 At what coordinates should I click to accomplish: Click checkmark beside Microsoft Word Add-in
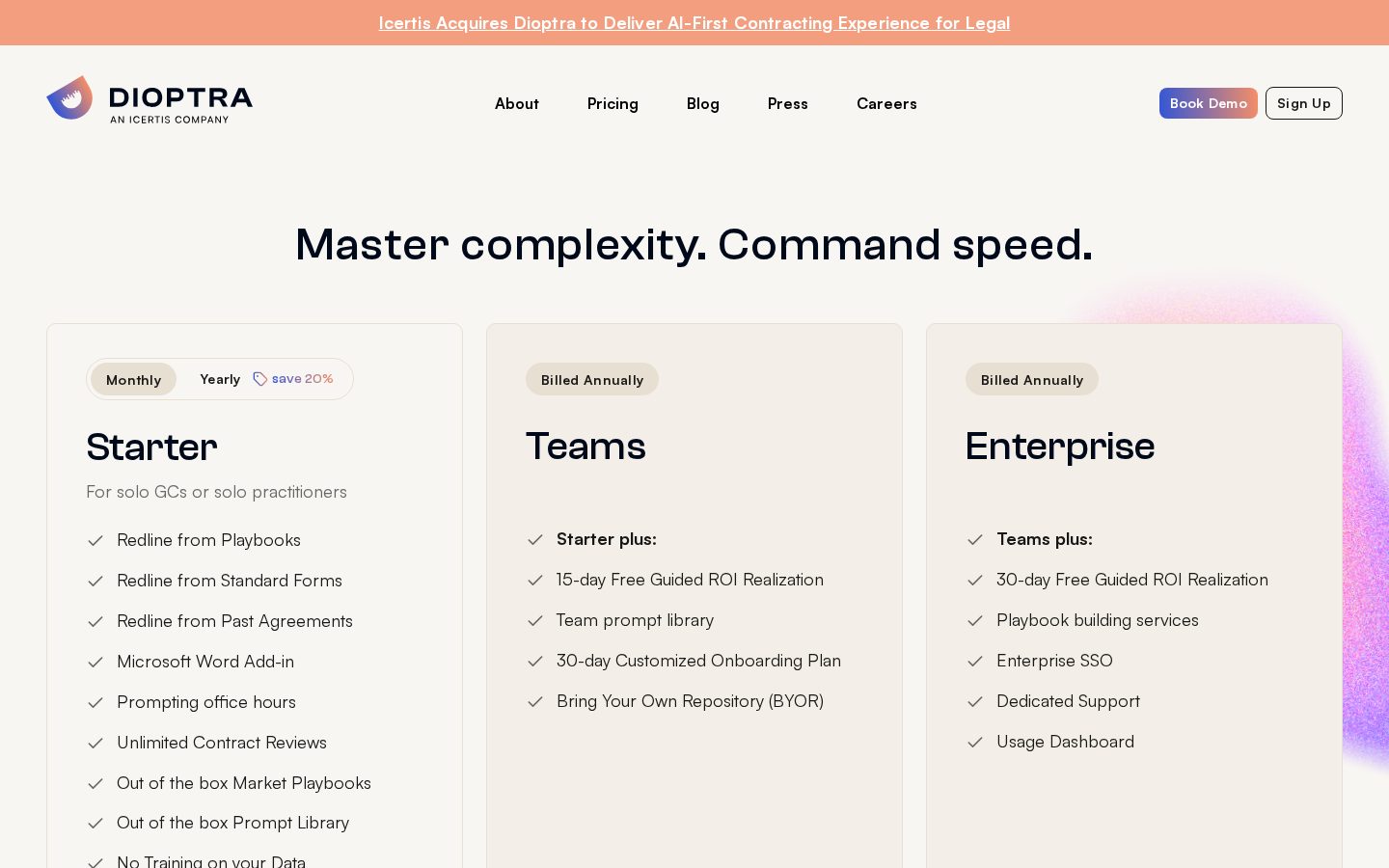coord(95,663)
